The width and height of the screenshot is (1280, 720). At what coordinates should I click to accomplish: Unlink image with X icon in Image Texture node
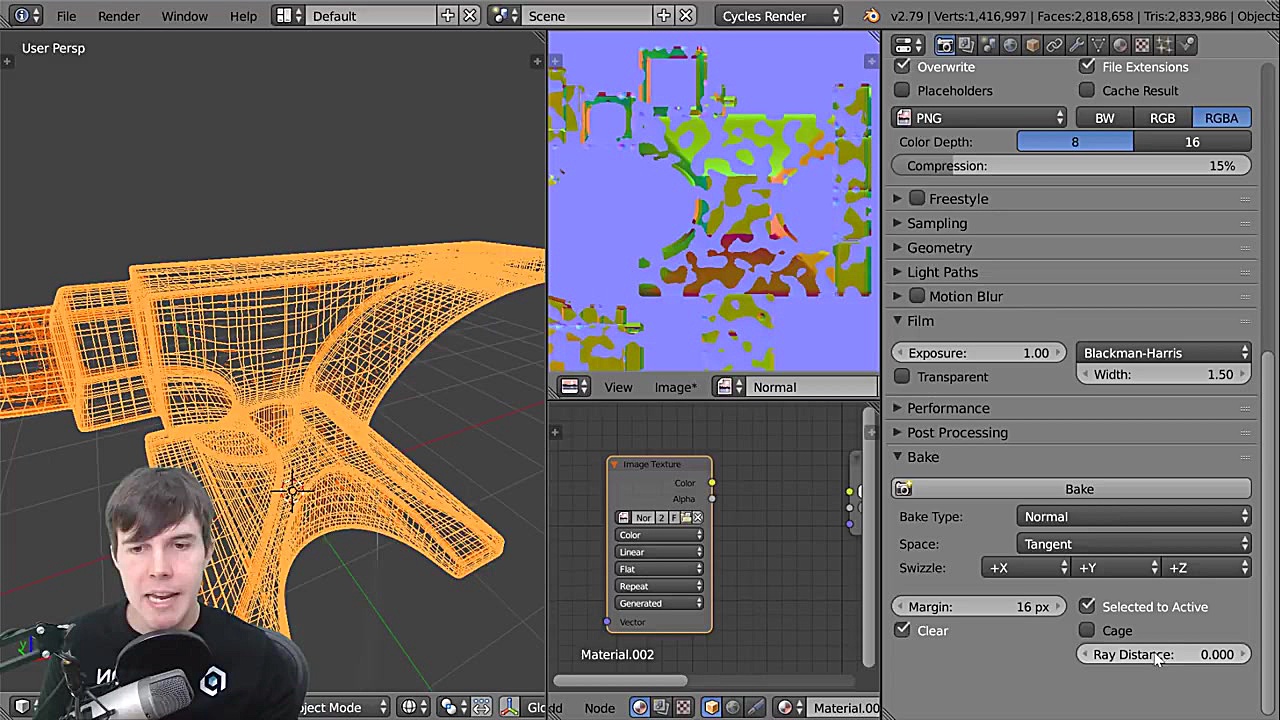698,517
